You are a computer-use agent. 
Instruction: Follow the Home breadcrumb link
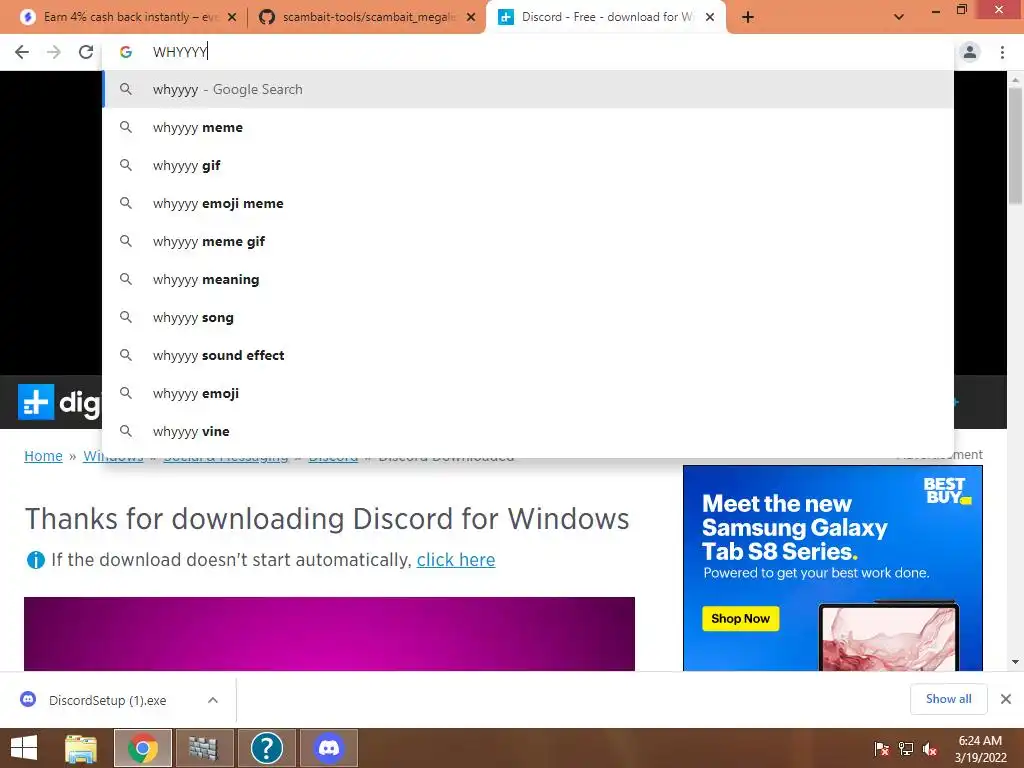43,456
